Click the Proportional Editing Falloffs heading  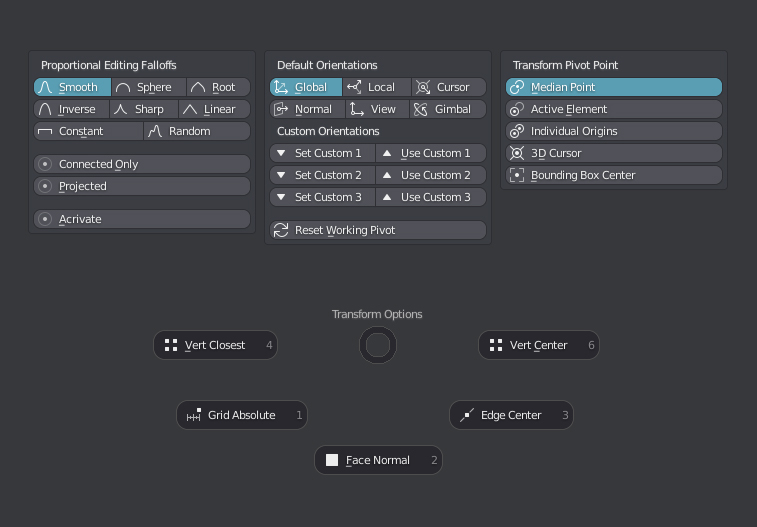pos(109,65)
